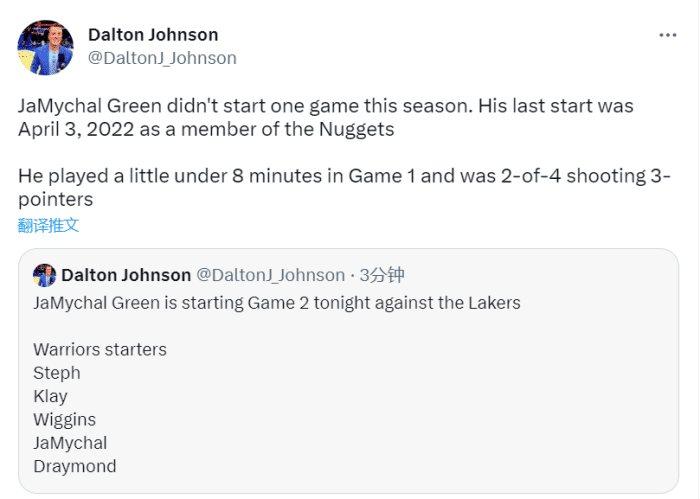Image resolution: width=700 pixels, height=499 pixels.
Task: Click the paragraph about 8 minutes in Game 1
Action: (x=344, y=187)
